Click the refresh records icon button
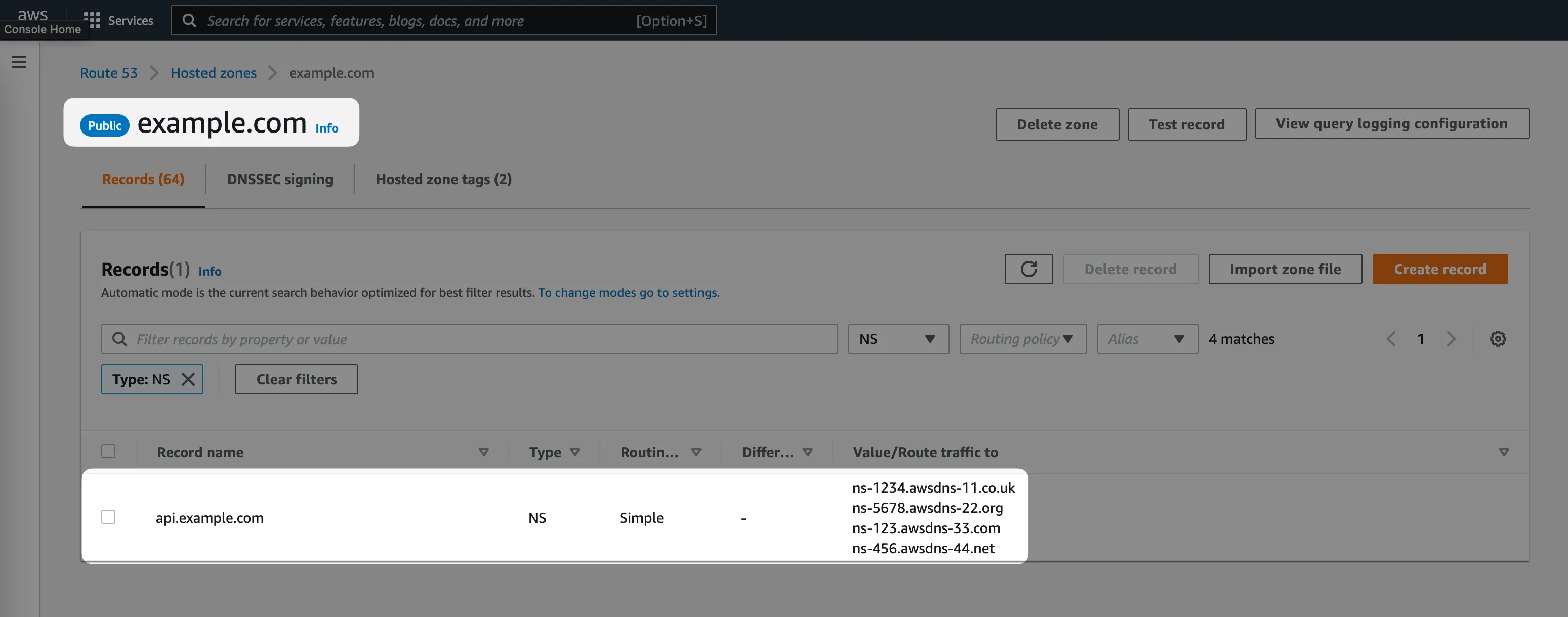 pos(1028,269)
